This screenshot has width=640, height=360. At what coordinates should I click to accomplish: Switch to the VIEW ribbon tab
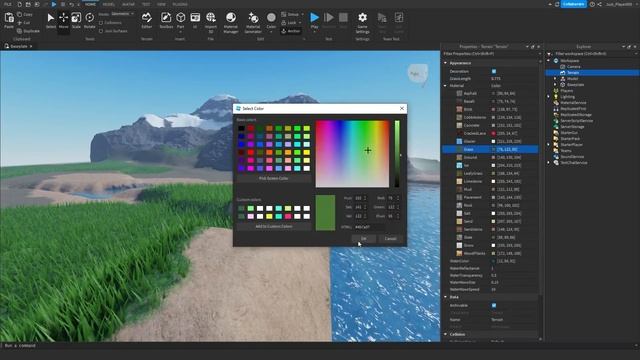click(x=162, y=4)
